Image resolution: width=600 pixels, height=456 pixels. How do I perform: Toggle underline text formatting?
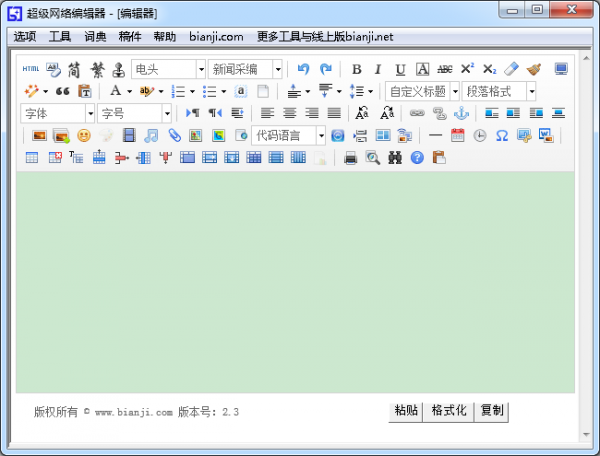click(x=400, y=69)
